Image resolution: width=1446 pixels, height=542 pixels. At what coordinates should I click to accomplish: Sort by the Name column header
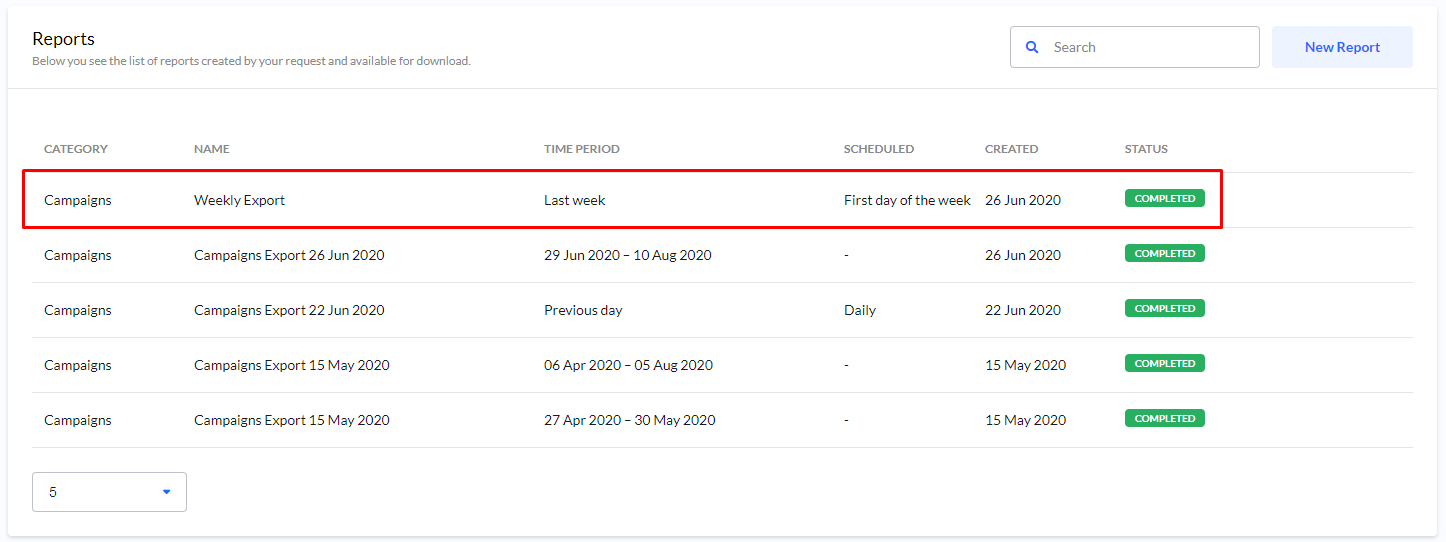pyautogui.click(x=211, y=149)
